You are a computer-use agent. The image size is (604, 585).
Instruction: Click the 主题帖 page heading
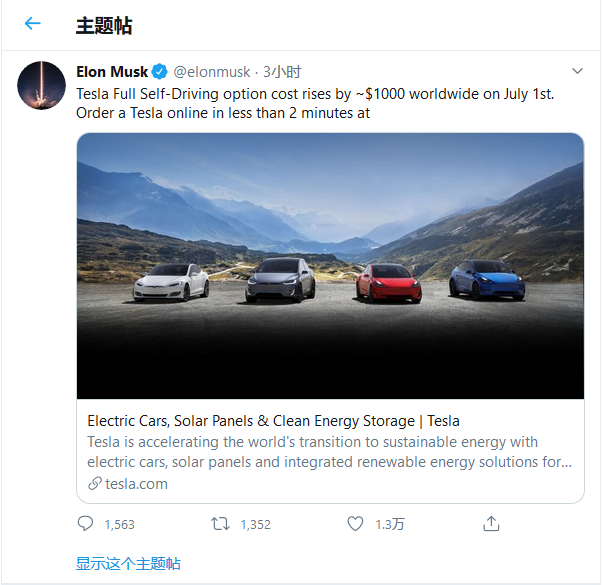[104, 25]
